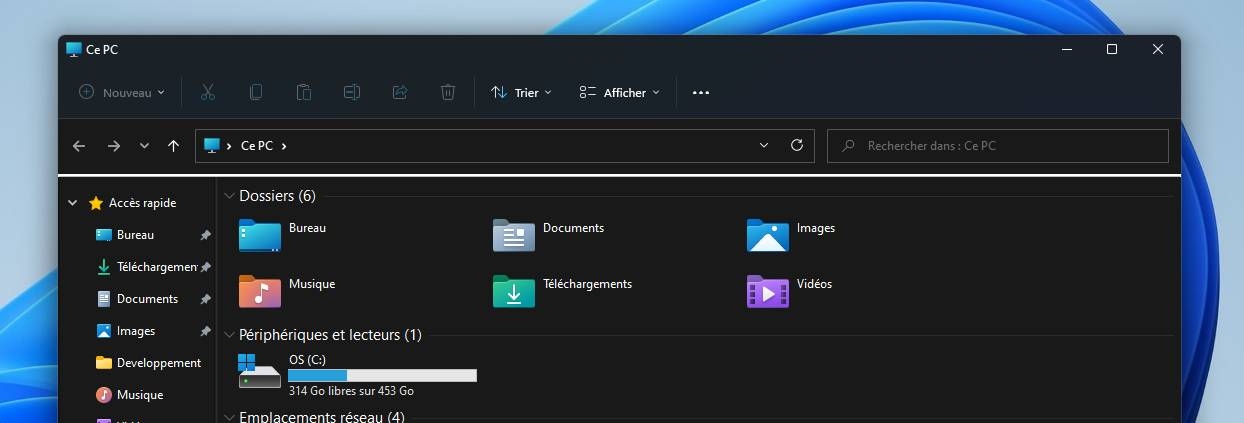Select the Vidéos folder icon
Viewport: 1244px width, 423px height.
(768, 291)
